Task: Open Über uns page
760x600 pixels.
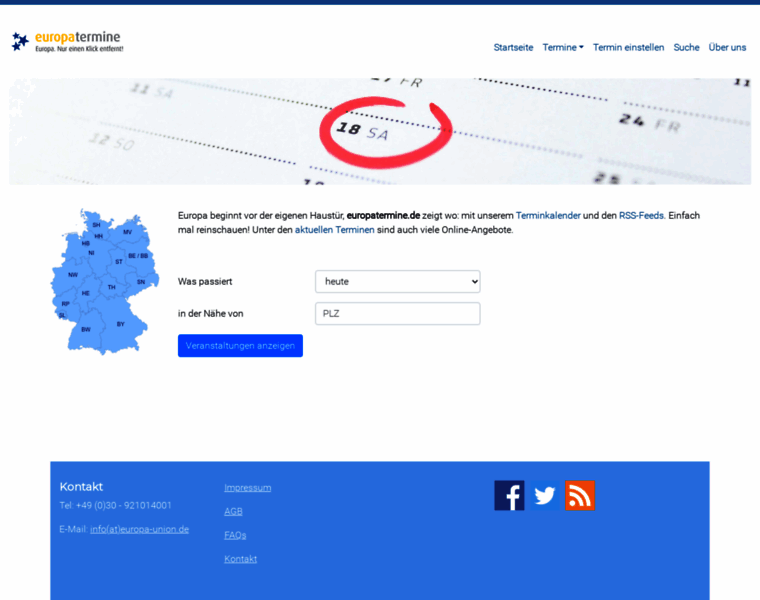Action: (x=727, y=47)
